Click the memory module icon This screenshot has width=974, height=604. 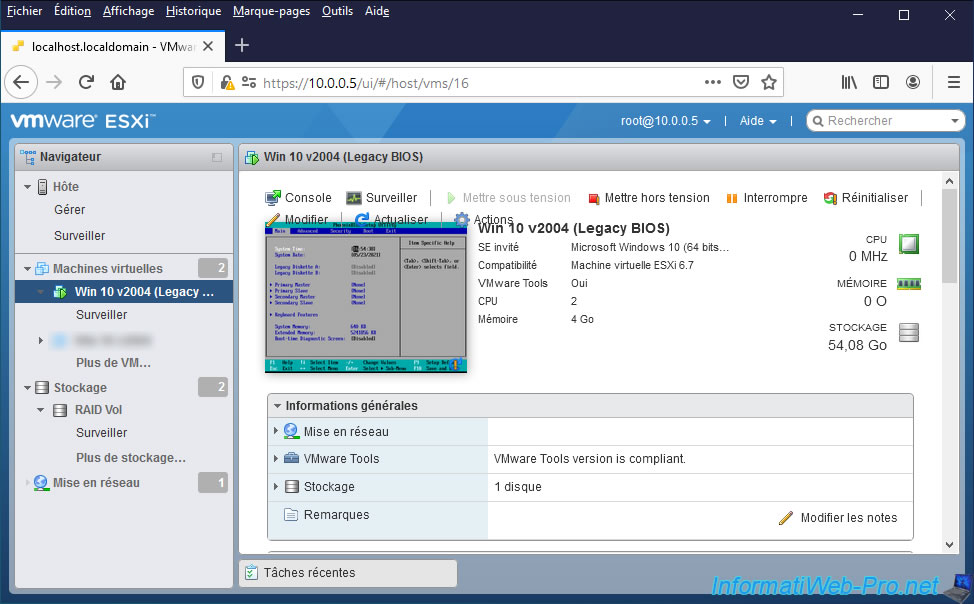click(x=909, y=284)
